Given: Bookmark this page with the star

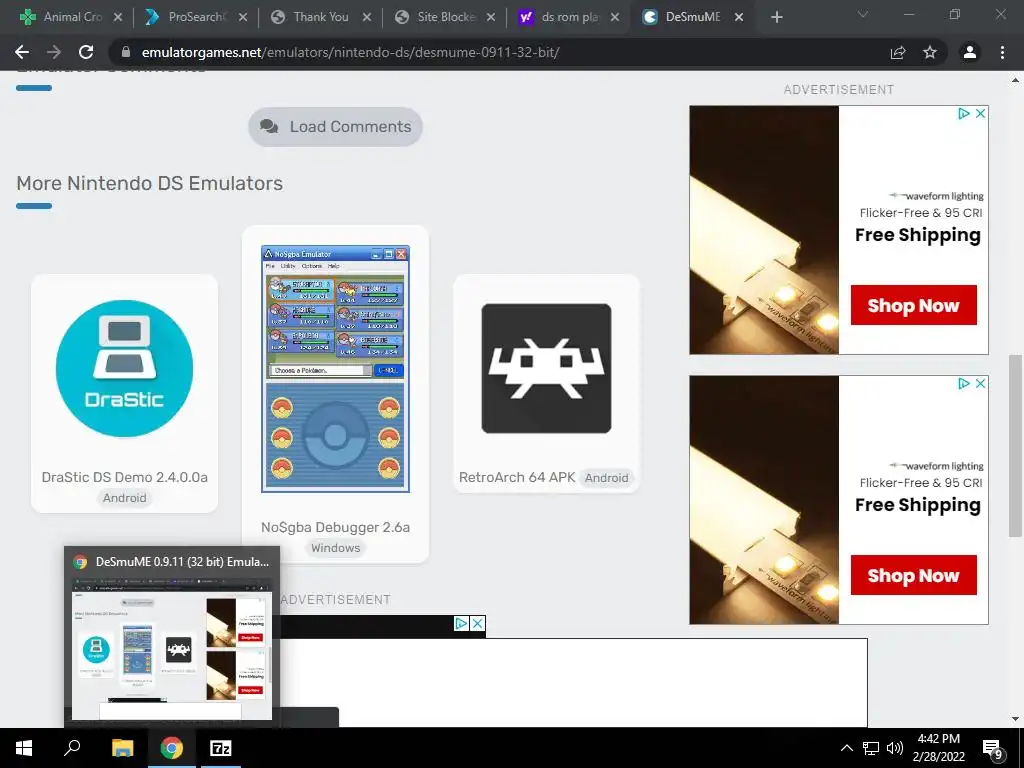Looking at the screenshot, I should [930, 52].
